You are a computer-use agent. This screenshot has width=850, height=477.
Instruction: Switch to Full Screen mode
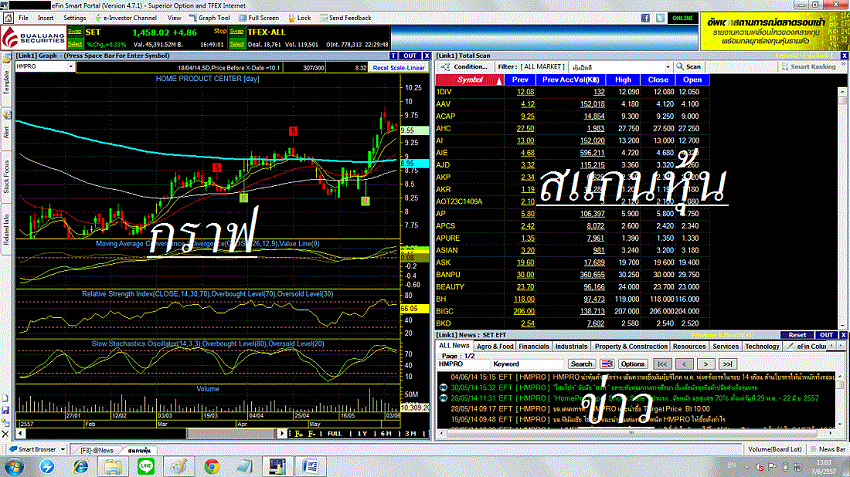(x=259, y=18)
